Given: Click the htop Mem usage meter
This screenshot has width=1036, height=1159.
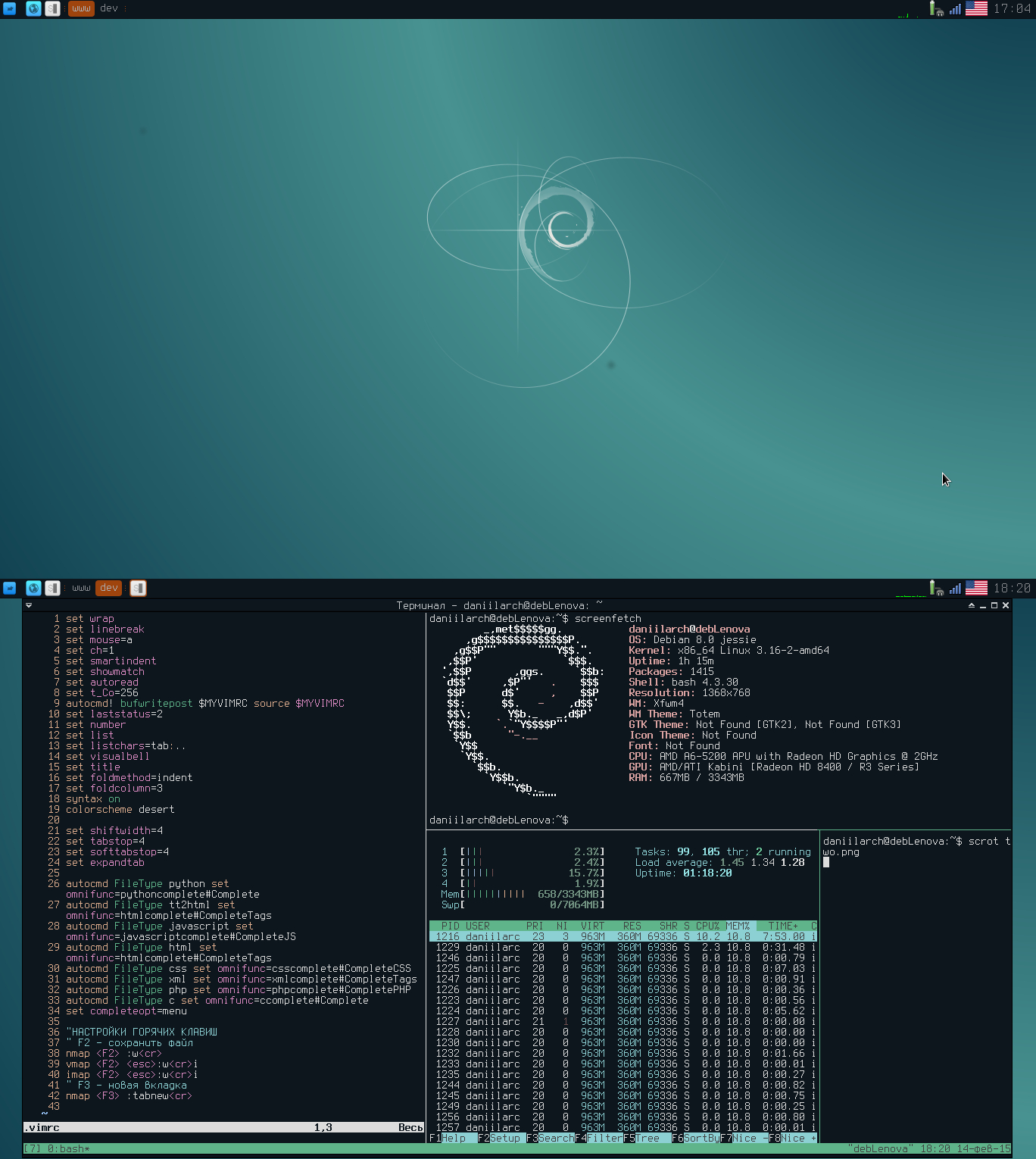Looking at the screenshot, I should (523, 894).
